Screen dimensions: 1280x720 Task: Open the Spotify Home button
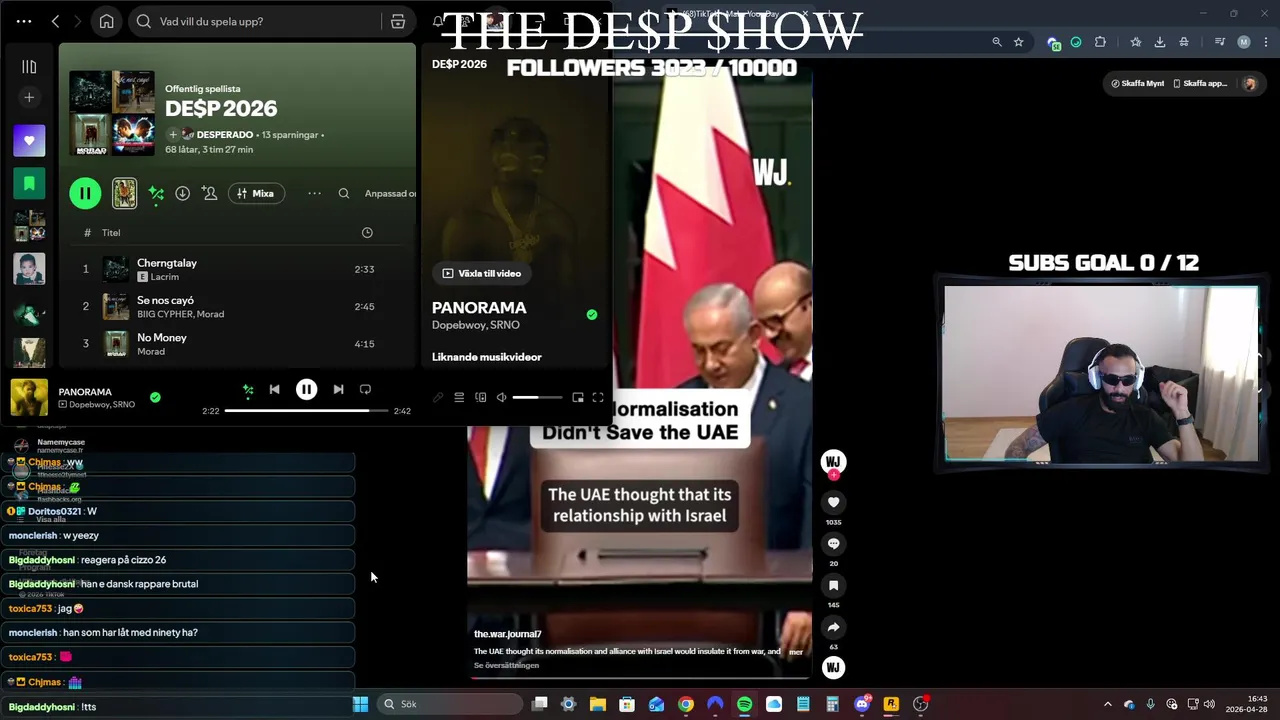[107, 21]
